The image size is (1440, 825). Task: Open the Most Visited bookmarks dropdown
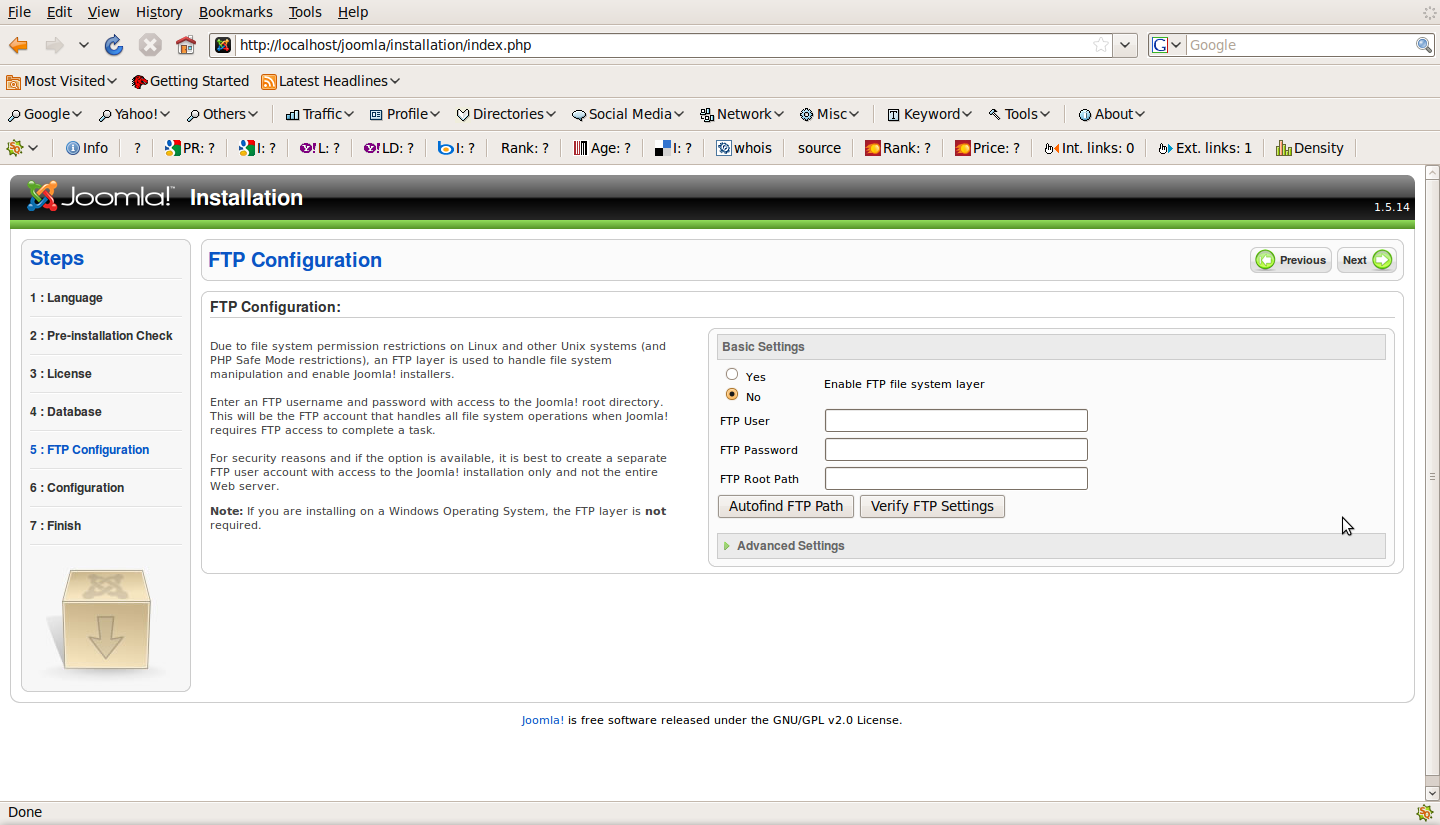[x=61, y=81]
